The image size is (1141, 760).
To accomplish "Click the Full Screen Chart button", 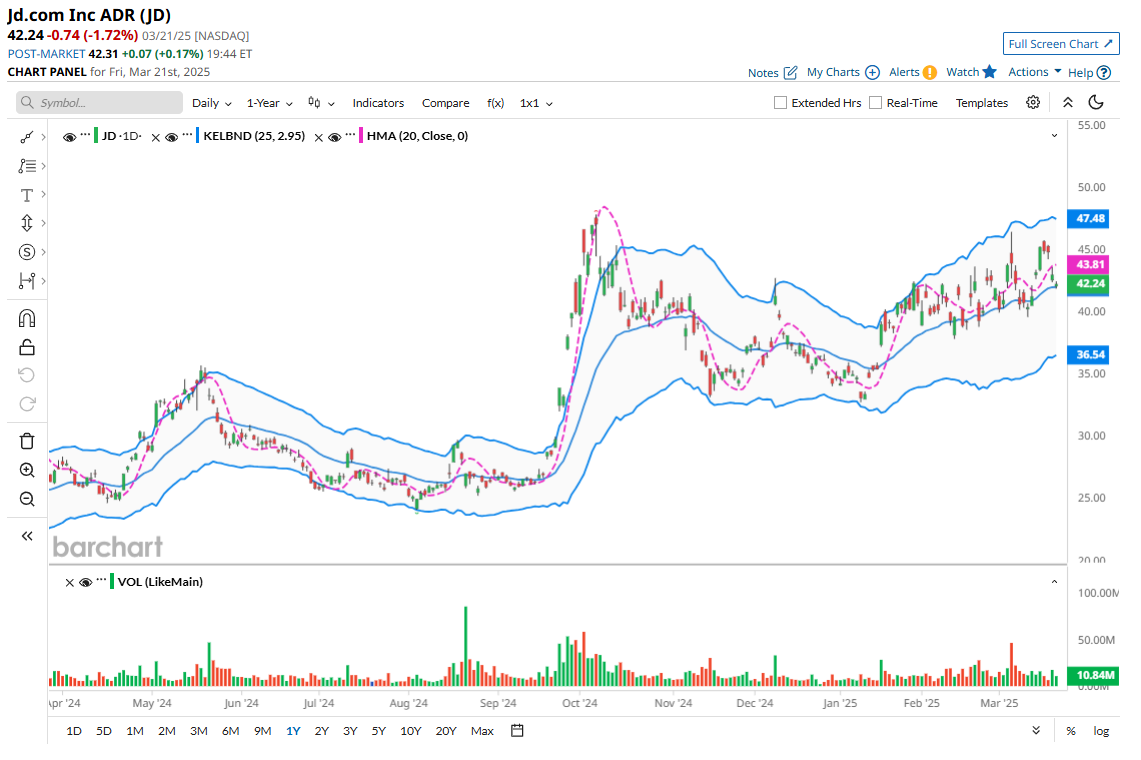I will 1060,44.
